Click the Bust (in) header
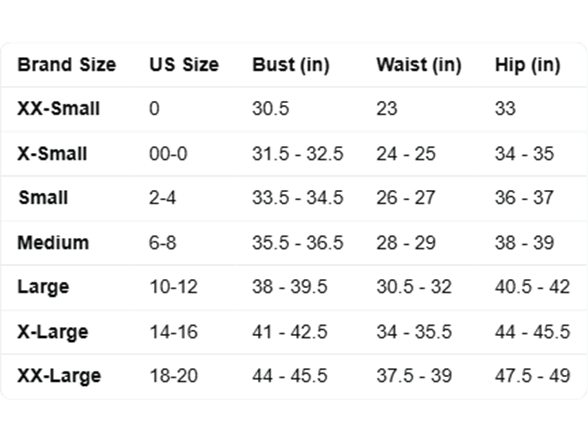Image resolution: width=588 pixels, height=441 pixels. click(291, 65)
